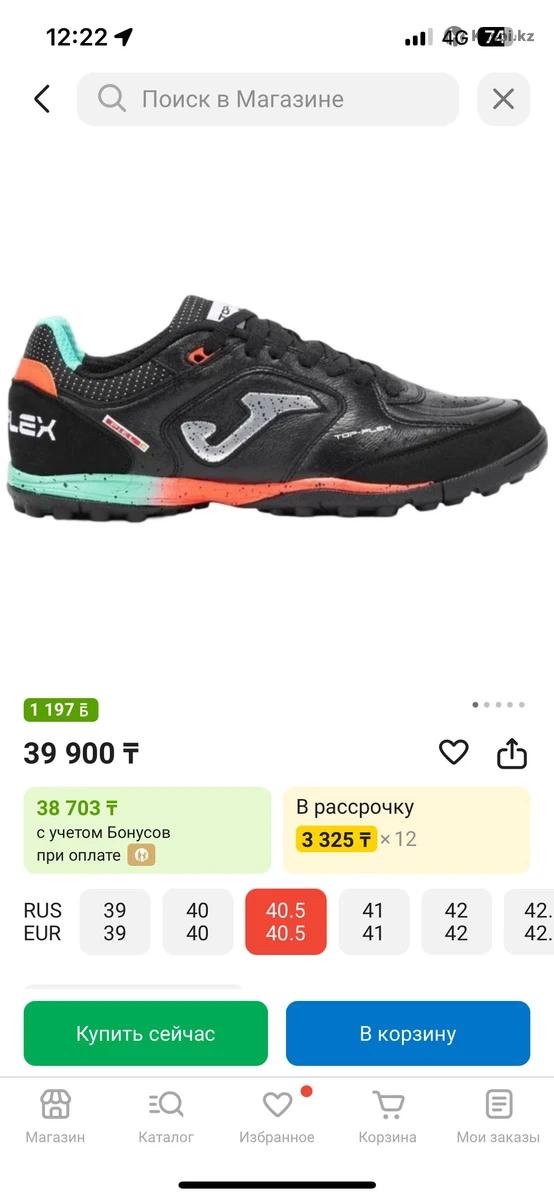Select shoe size 42

(456, 922)
